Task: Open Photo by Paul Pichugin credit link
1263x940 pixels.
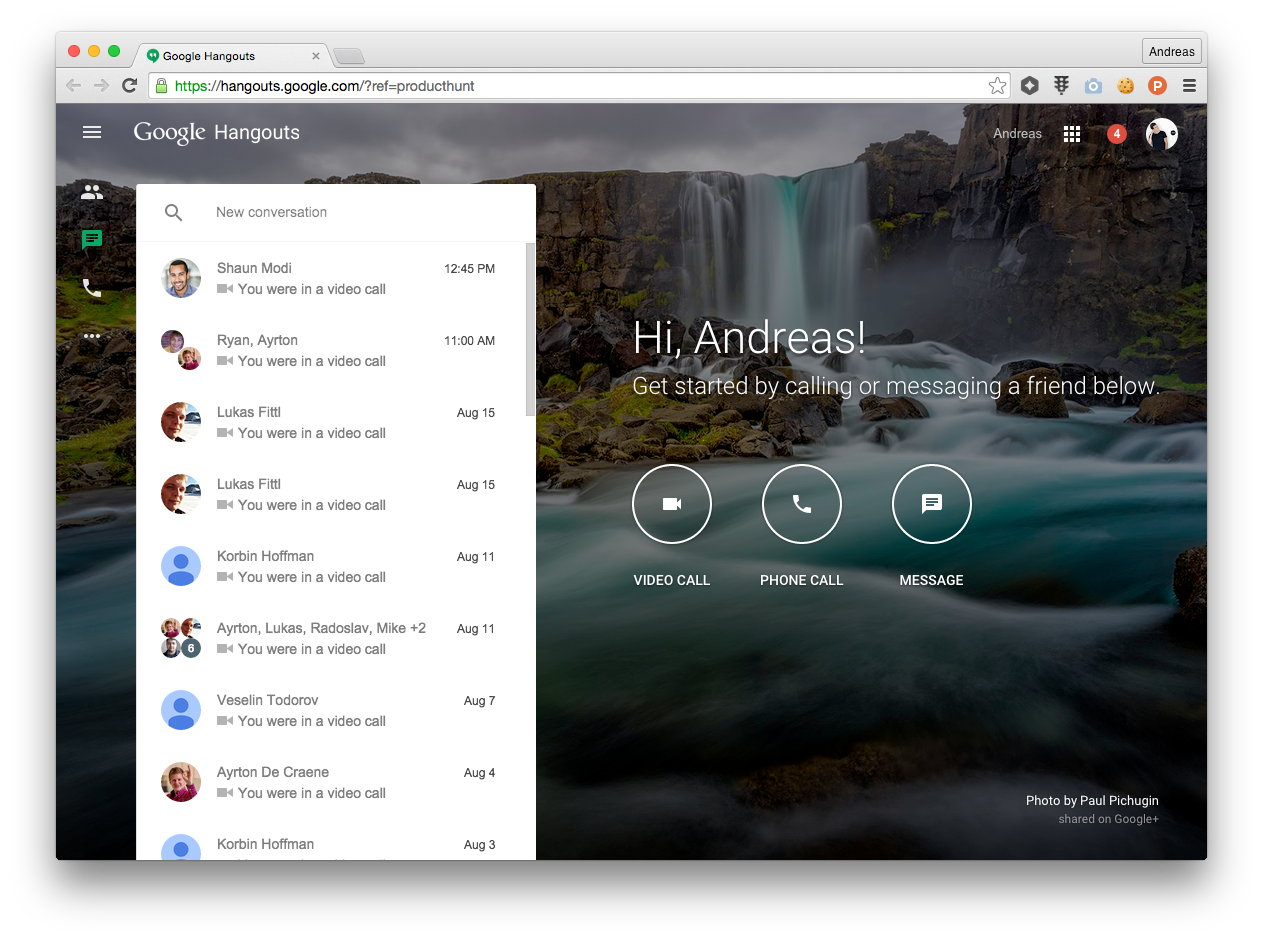Action: [1092, 801]
